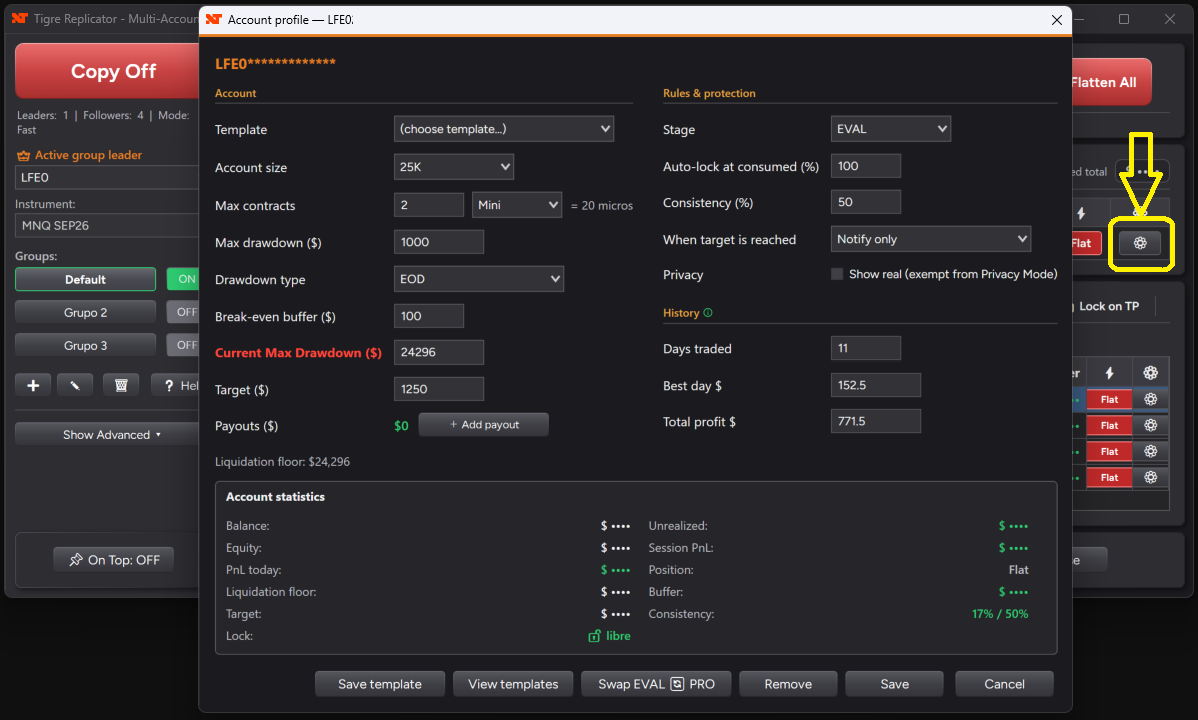The height and width of the screenshot is (720, 1198).
Task: Open the Mini contract type dropdown
Action: point(517,205)
